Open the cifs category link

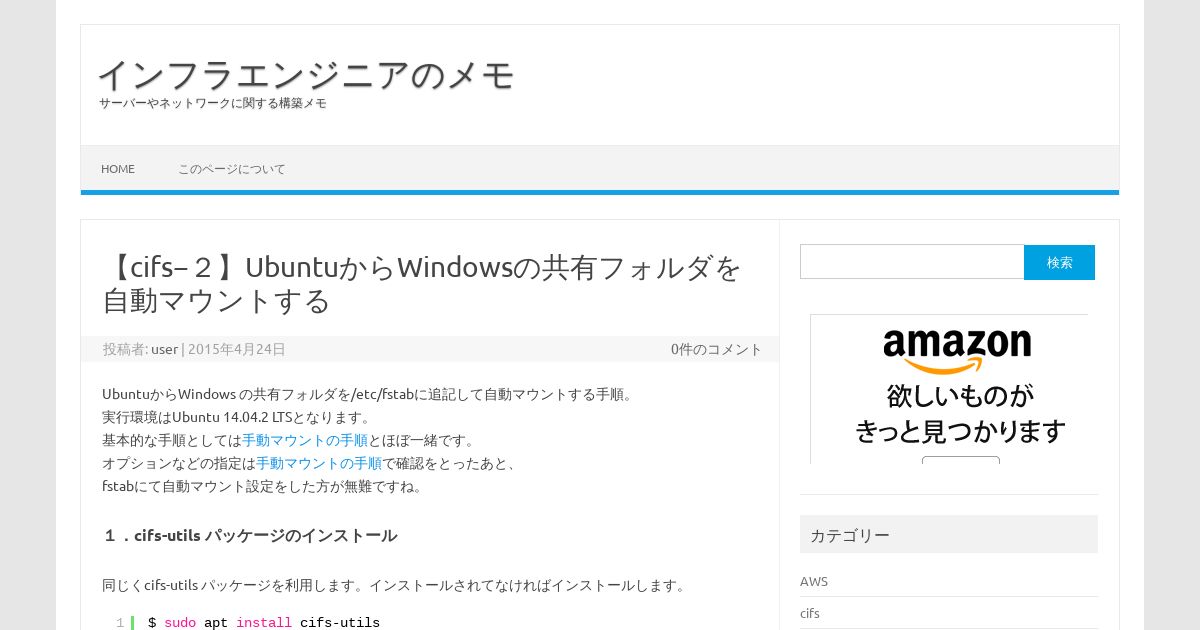810,613
